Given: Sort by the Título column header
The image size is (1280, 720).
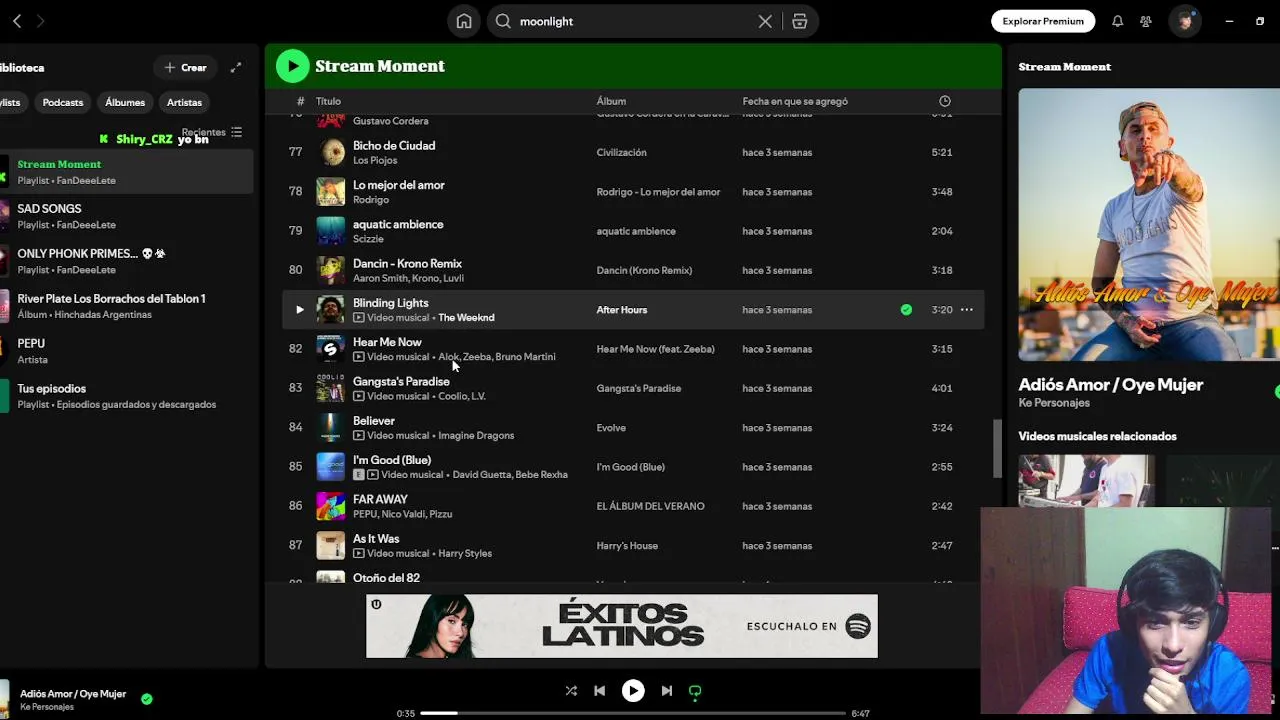Looking at the screenshot, I should pyautogui.click(x=328, y=101).
